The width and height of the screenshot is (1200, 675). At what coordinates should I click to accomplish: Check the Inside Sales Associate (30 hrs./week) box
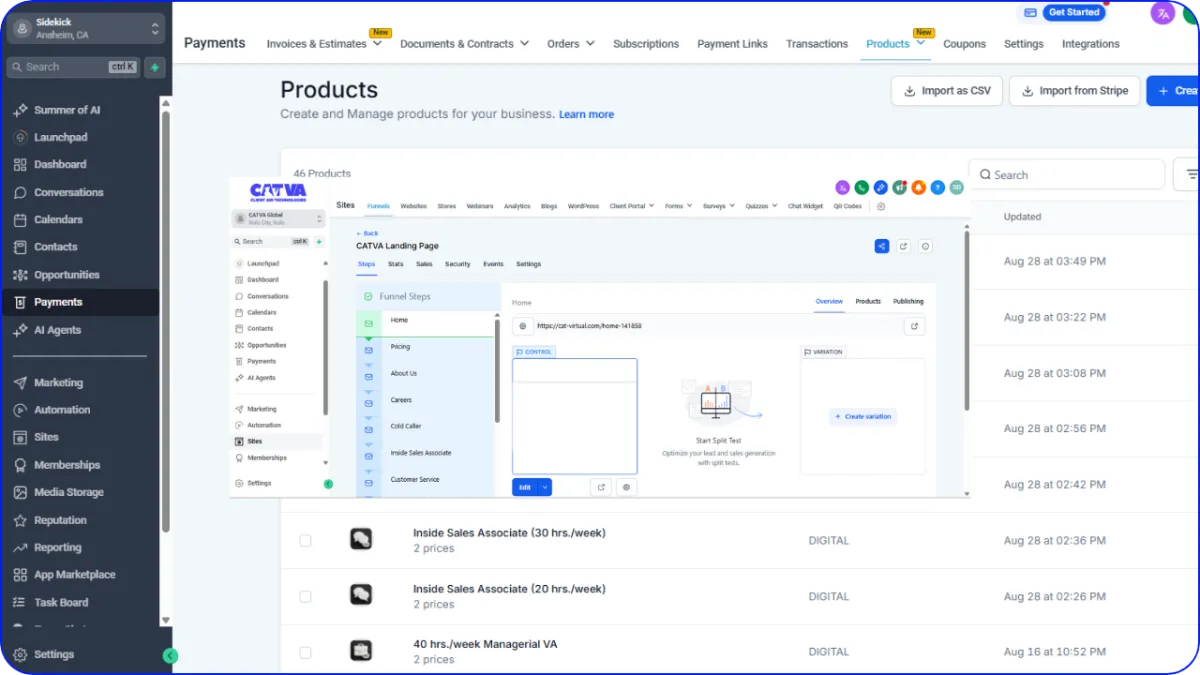pyautogui.click(x=305, y=540)
